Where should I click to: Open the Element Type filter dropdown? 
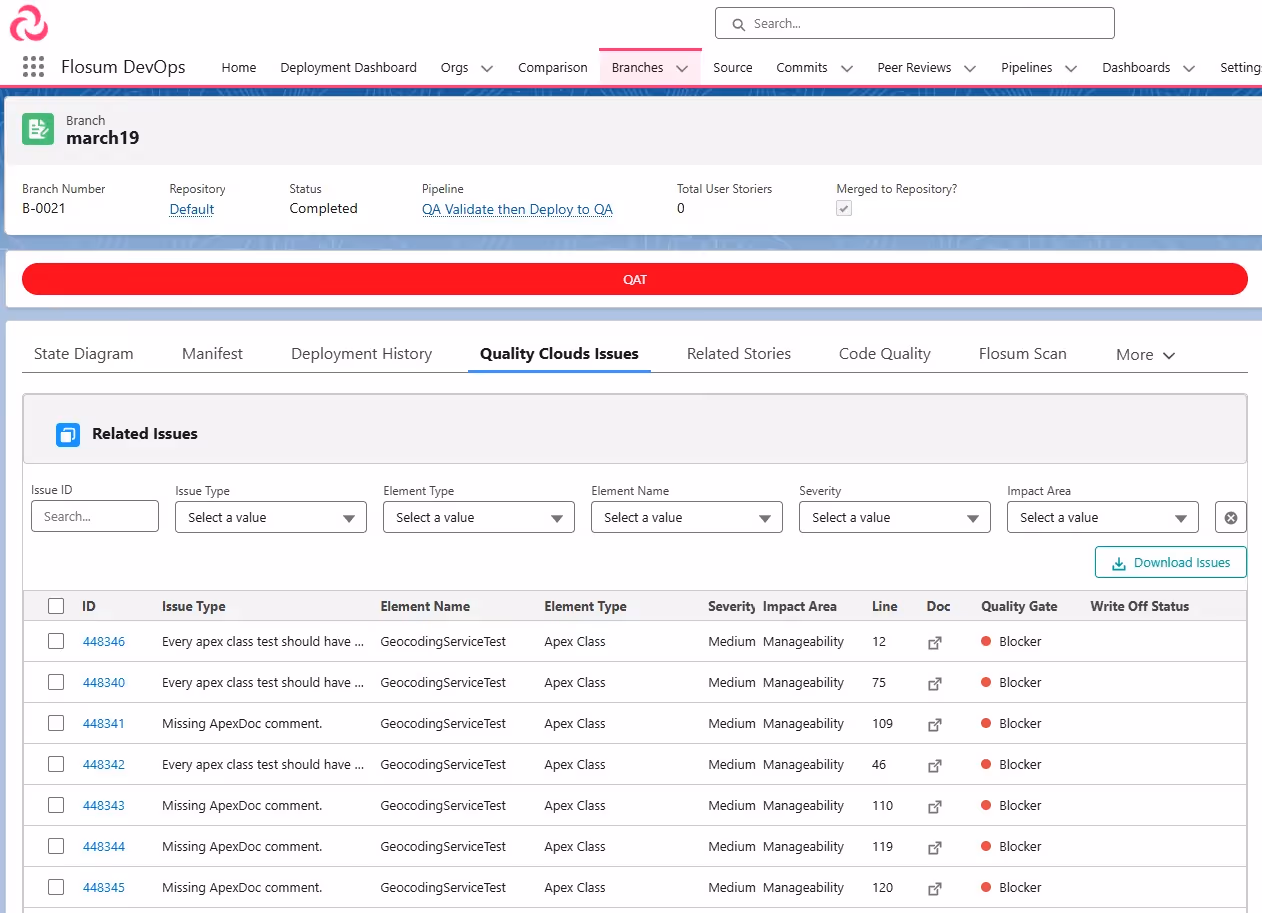pos(479,517)
